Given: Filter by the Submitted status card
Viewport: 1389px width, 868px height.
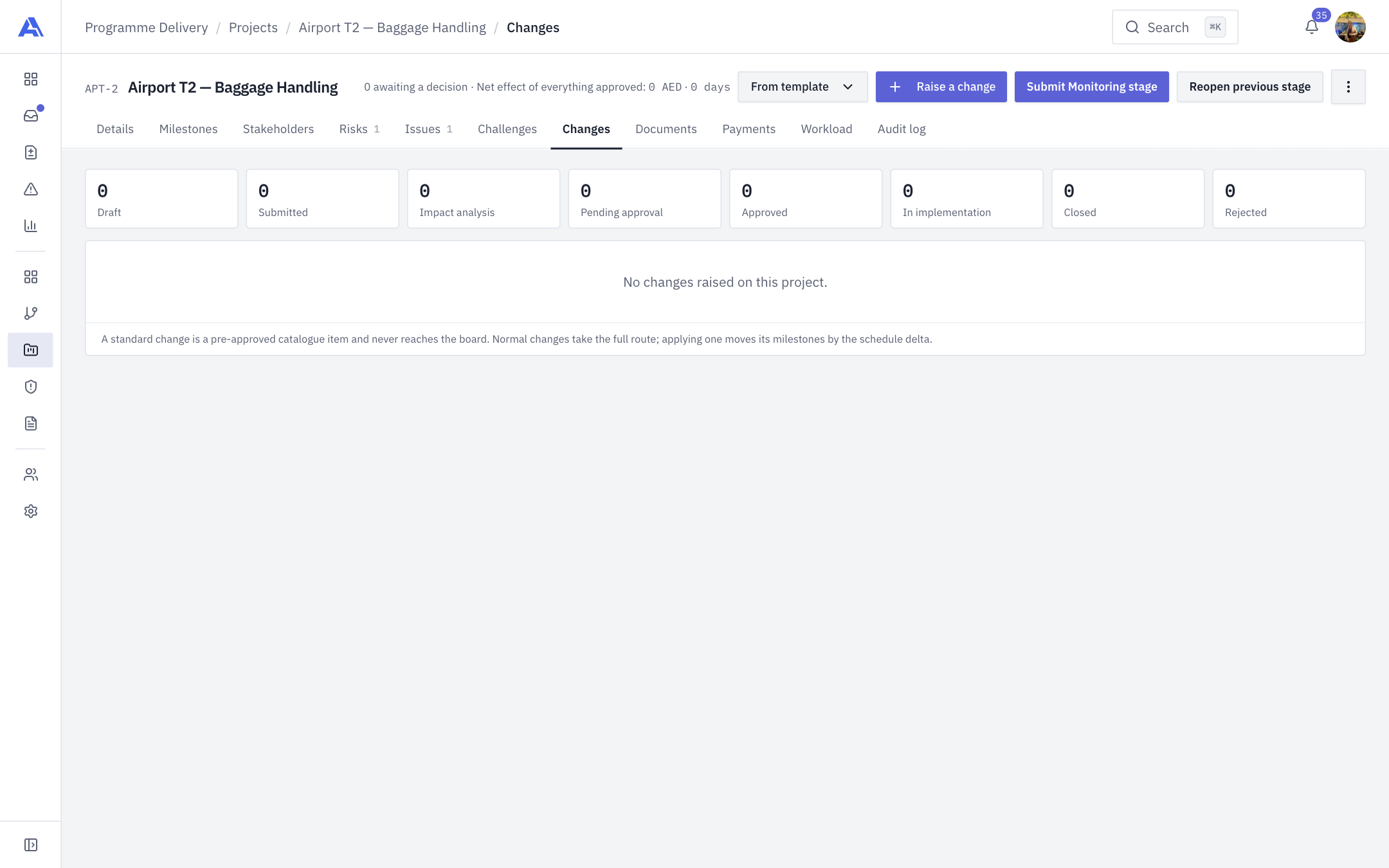Looking at the screenshot, I should [x=322, y=199].
